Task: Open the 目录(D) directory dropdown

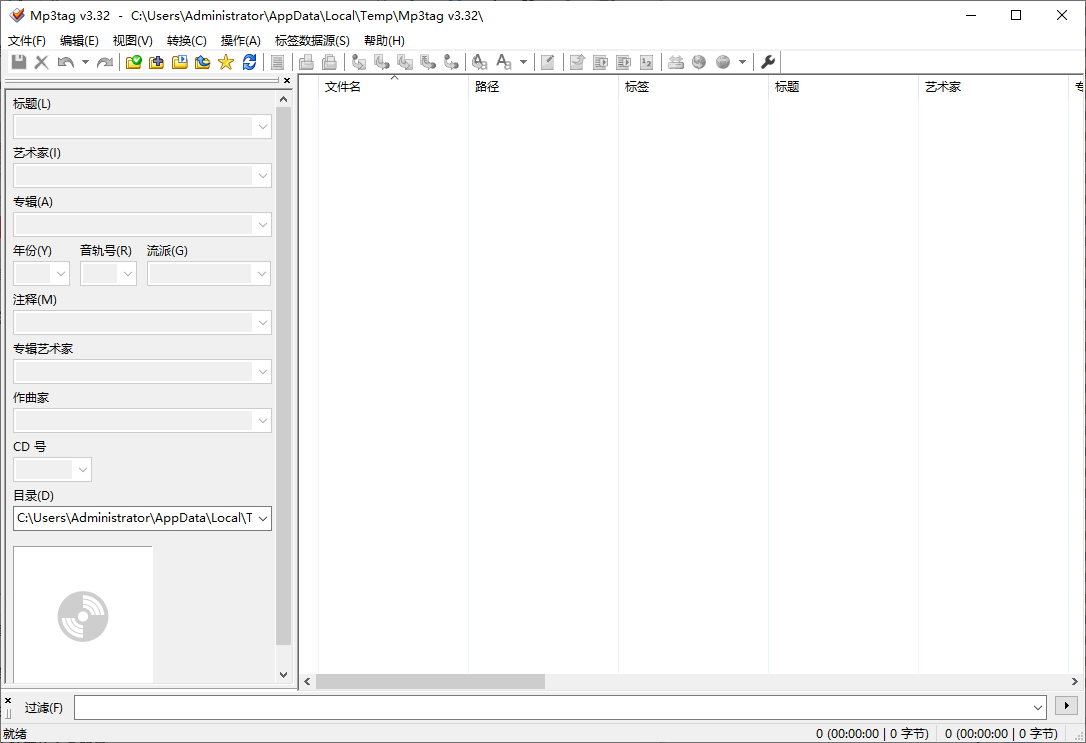Action: click(x=262, y=518)
